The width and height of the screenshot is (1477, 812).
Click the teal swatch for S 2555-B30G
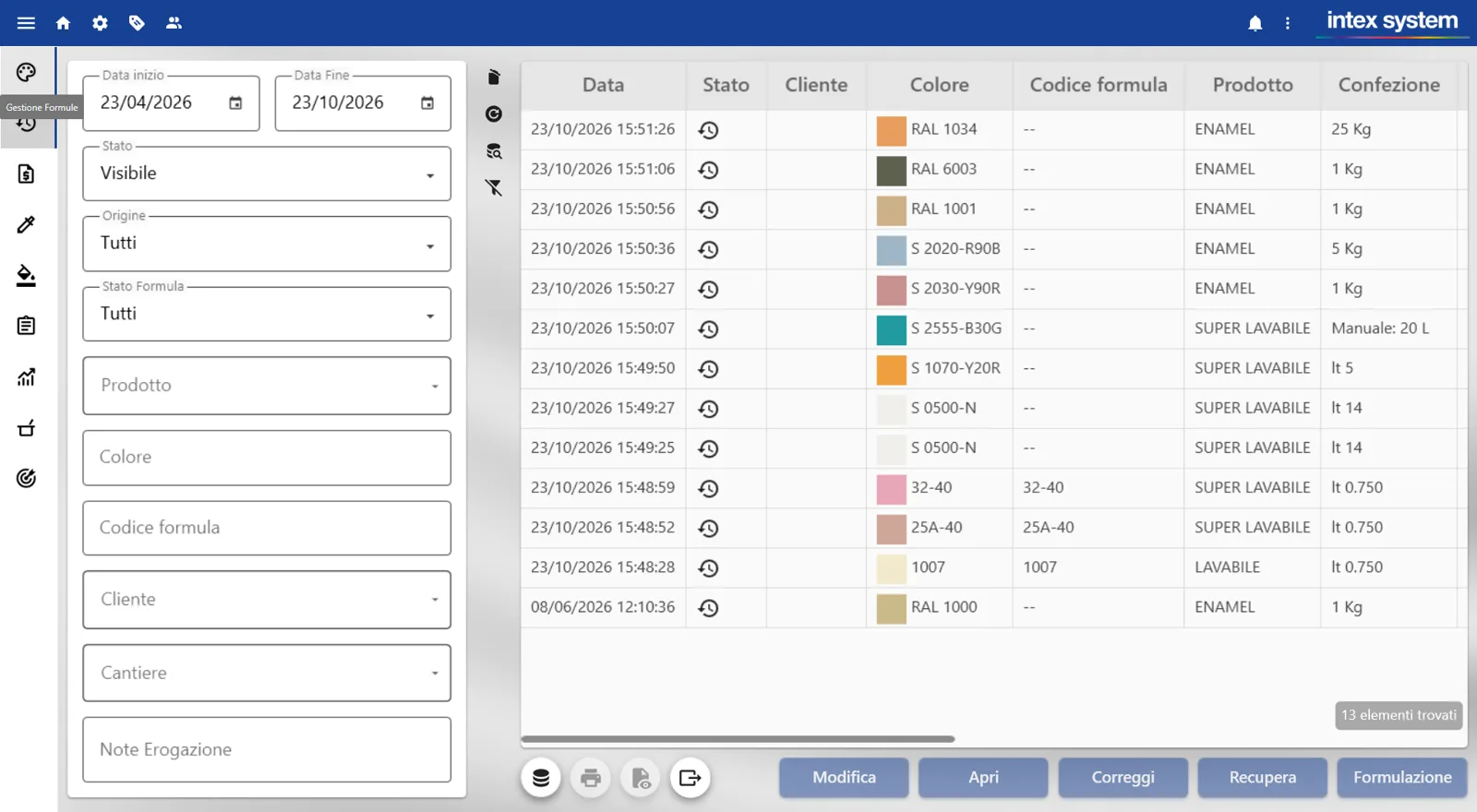[x=891, y=329]
